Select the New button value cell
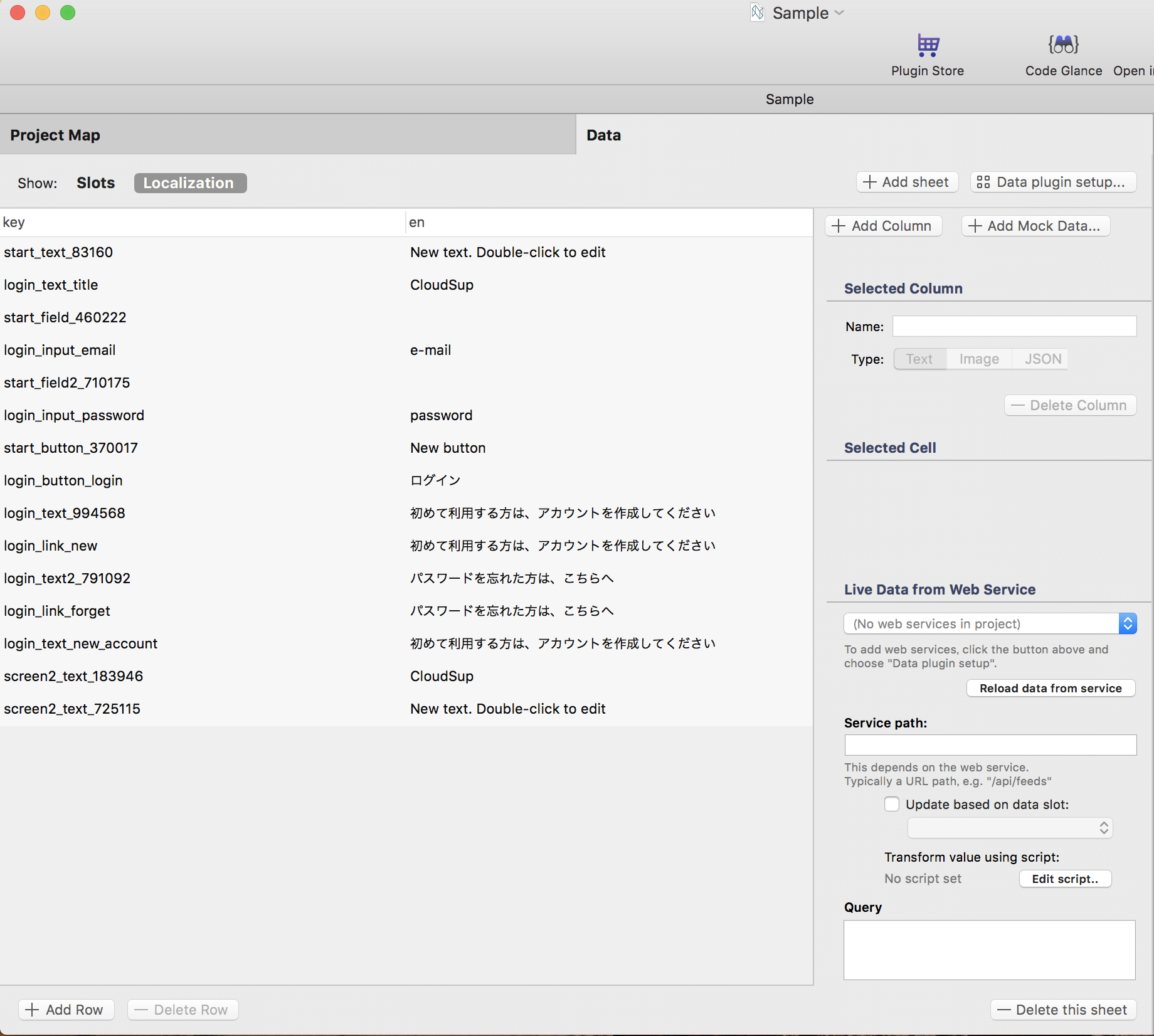 tap(448, 448)
